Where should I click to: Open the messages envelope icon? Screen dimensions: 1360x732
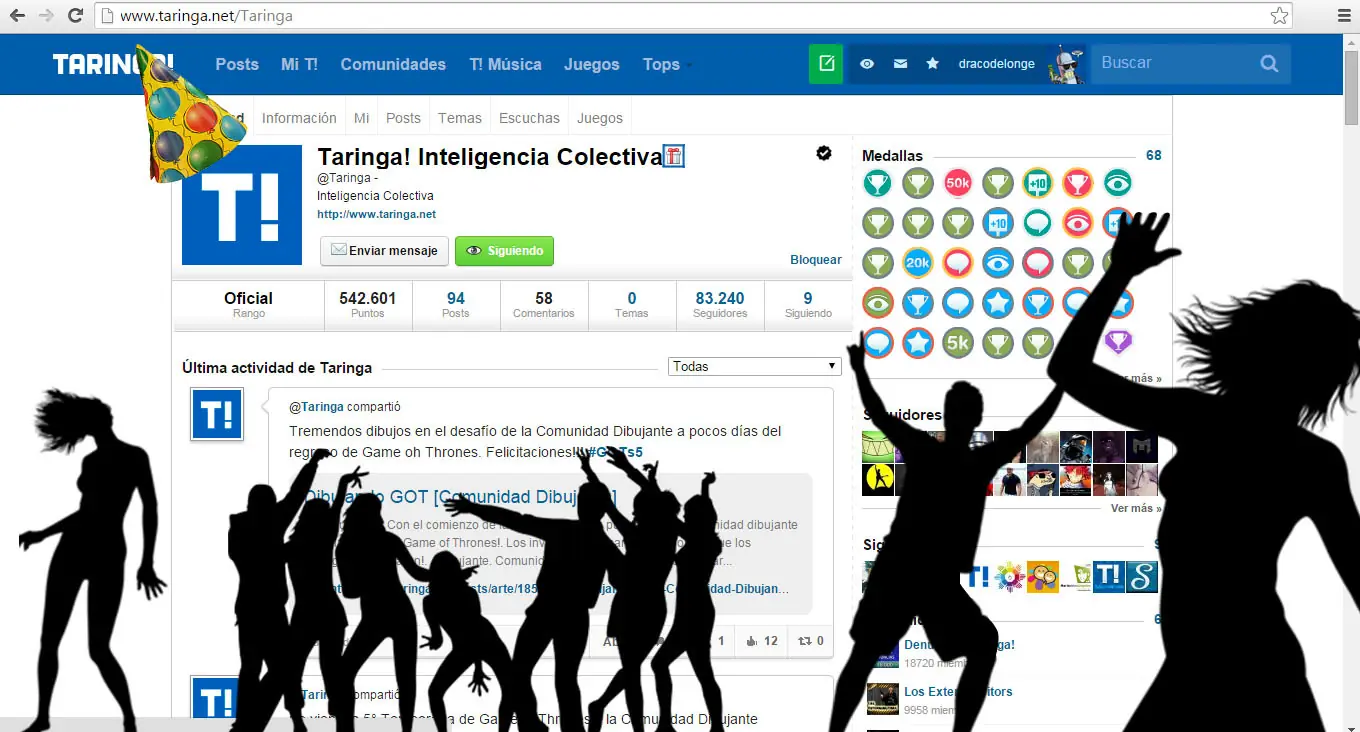click(x=900, y=64)
